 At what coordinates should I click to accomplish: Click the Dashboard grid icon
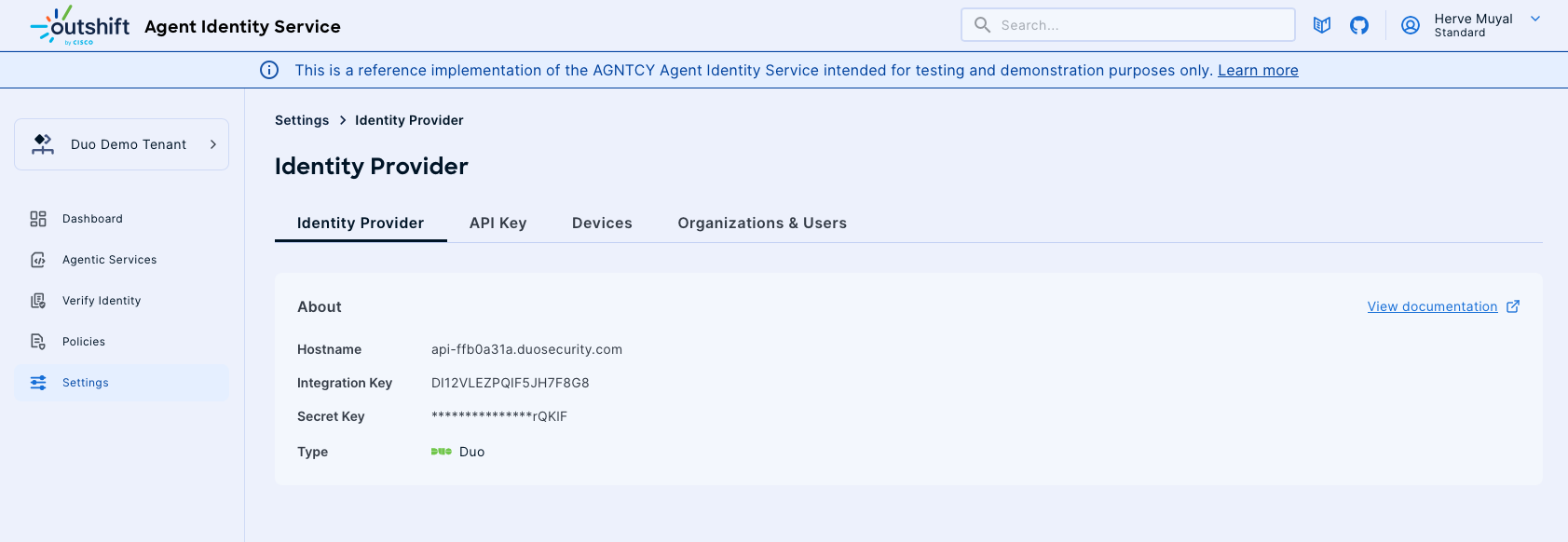click(38, 219)
